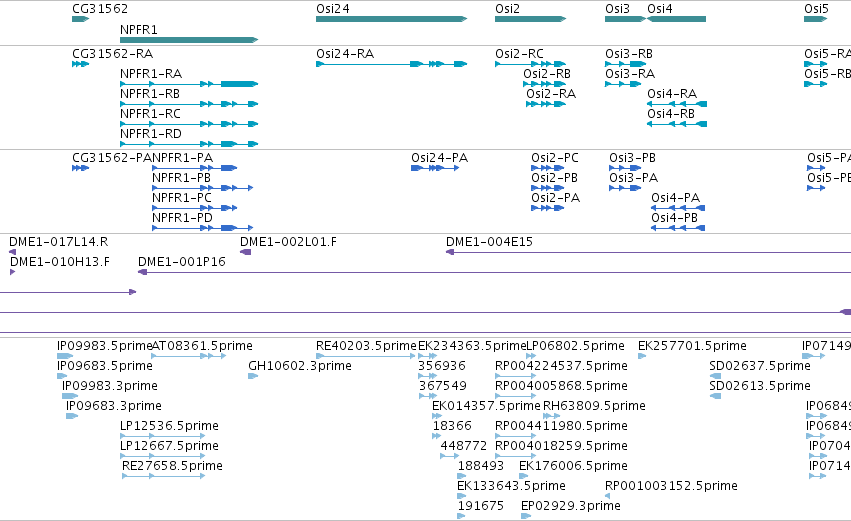The width and height of the screenshot is (851, 521).
Task: Select protein Osi4-PA
Action: coord(676,198)
